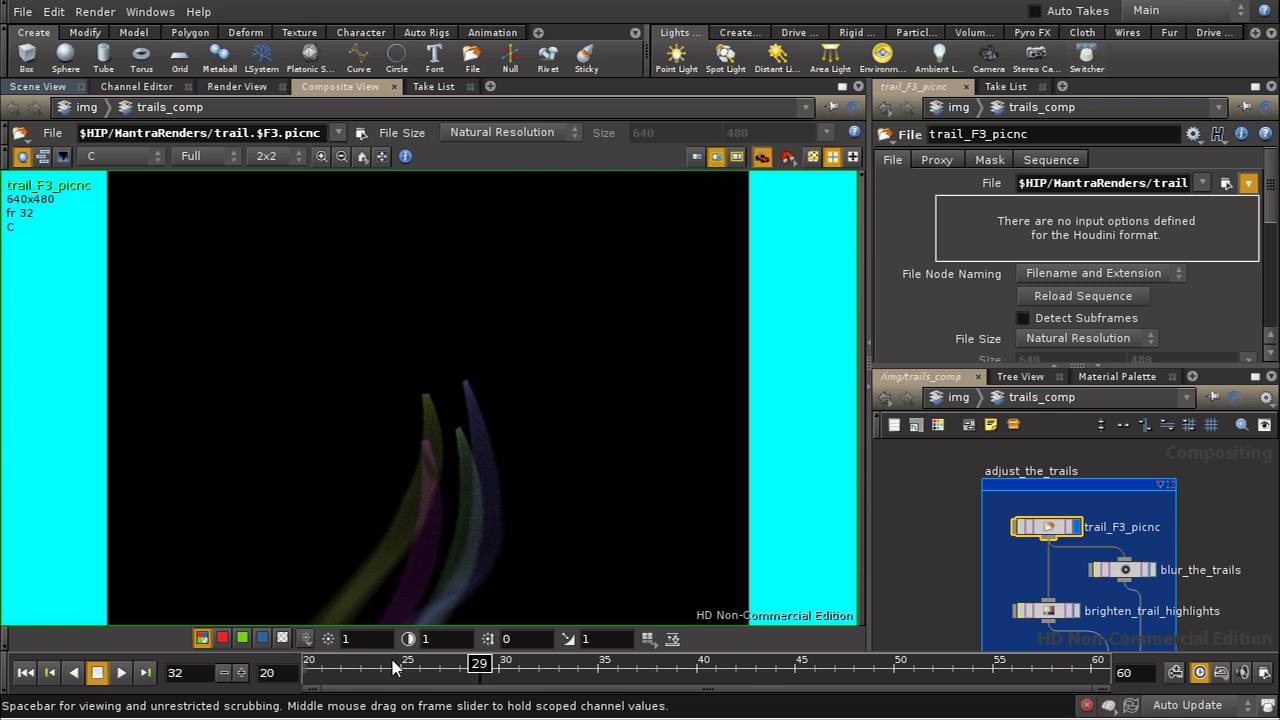This screenshot has width=1280, height=720.
Task: Click the current frame number field
Action: 189,673
